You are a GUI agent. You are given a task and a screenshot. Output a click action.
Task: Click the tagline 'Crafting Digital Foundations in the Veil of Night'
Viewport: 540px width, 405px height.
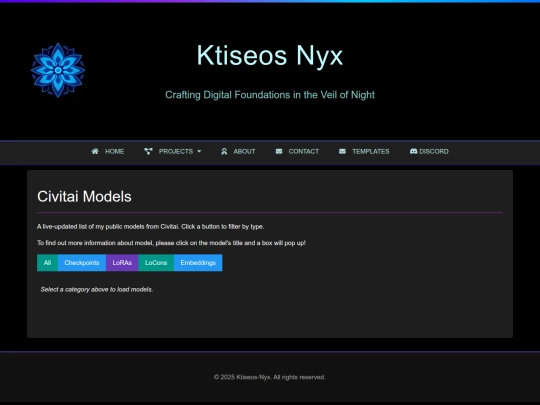point(270,95)
